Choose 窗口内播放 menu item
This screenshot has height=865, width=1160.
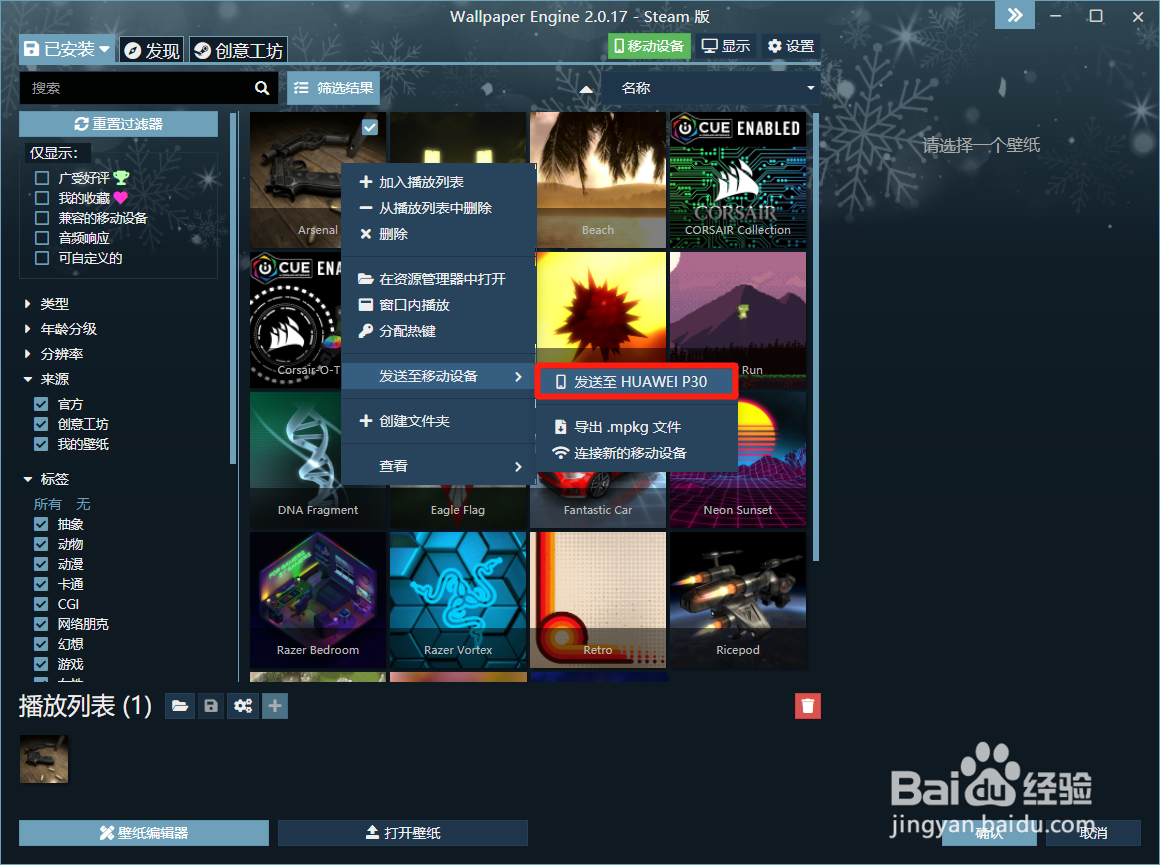[438, 305]
